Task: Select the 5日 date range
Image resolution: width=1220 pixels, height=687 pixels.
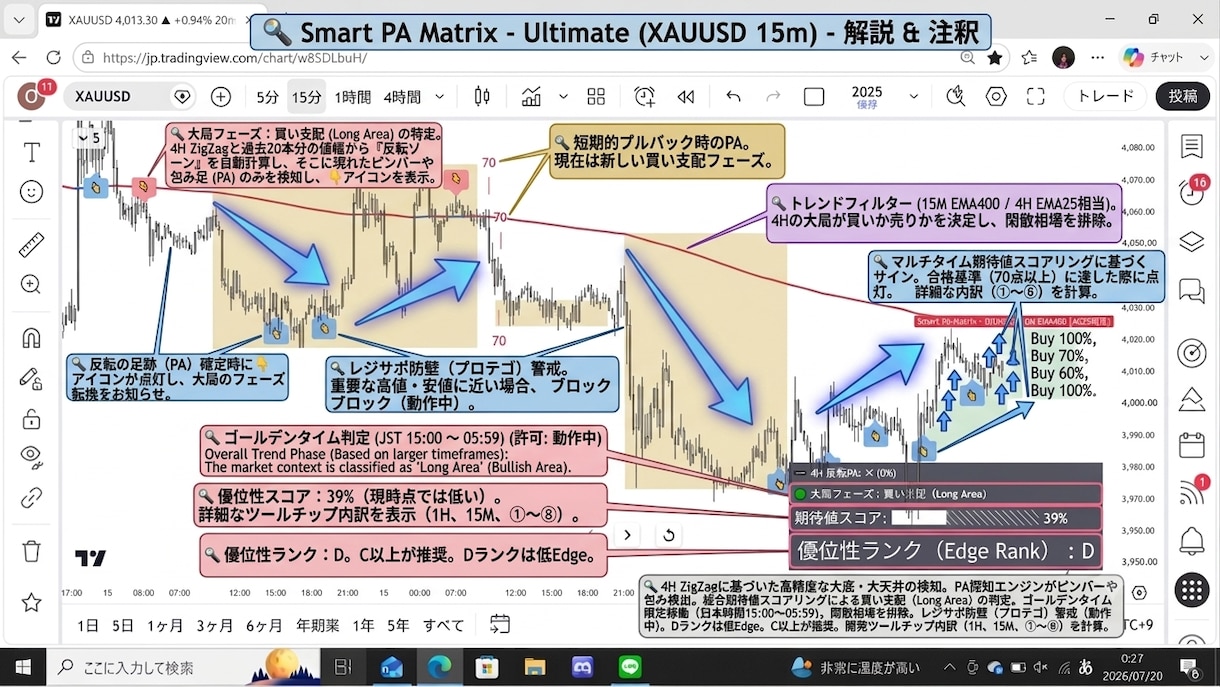Action: point(123,625)
